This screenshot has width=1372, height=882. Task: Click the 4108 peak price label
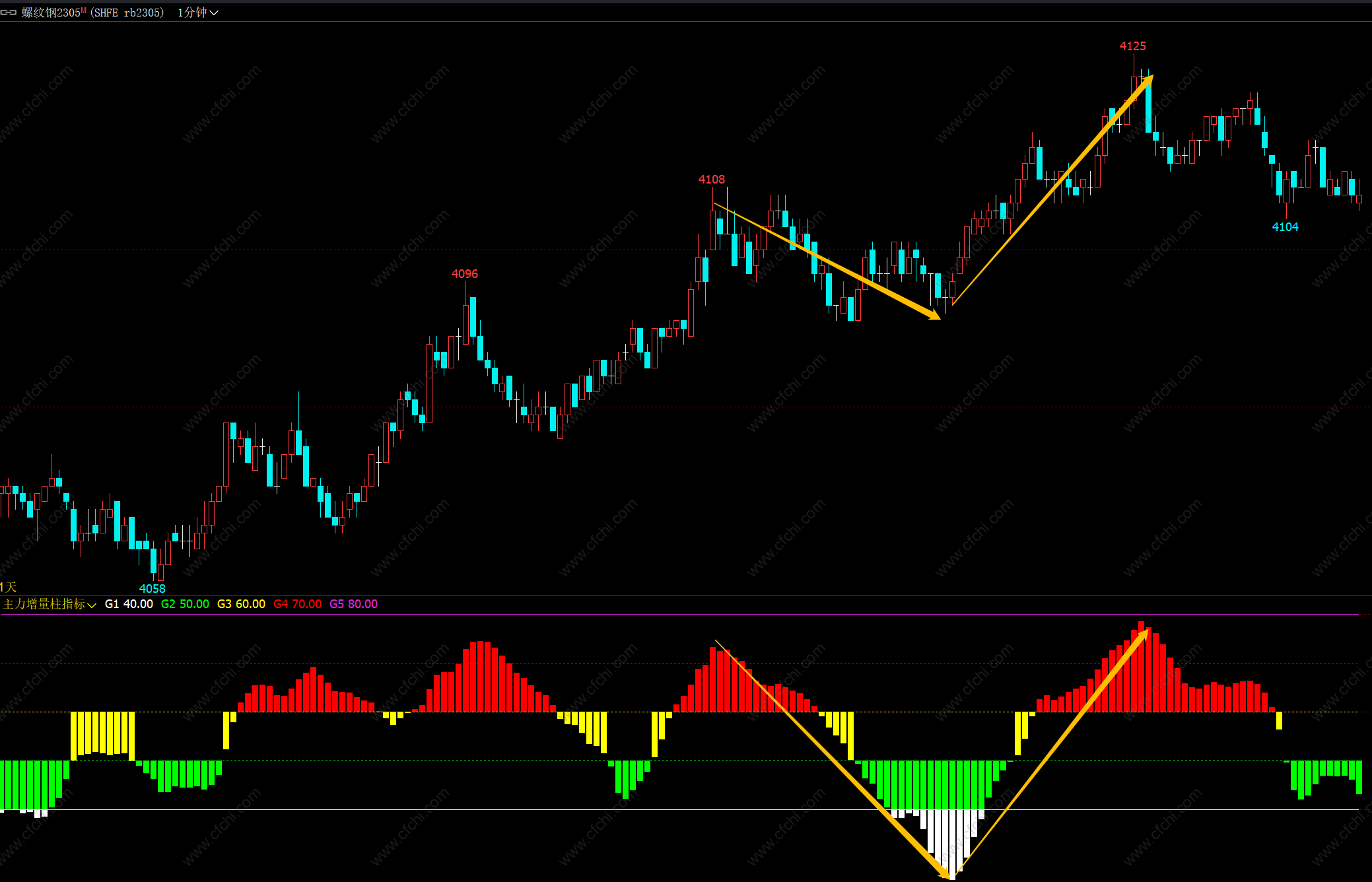point(711,180)
